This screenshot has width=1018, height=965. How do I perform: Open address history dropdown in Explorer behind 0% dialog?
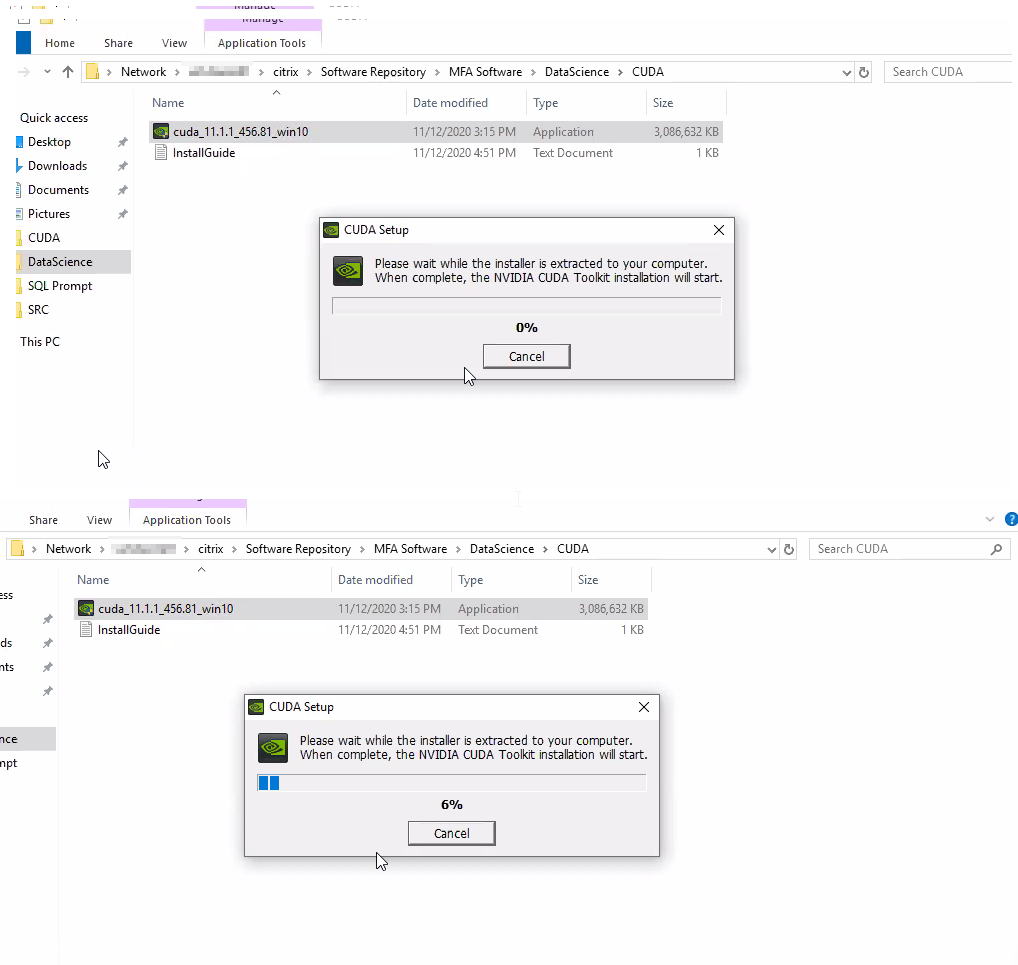846,73
